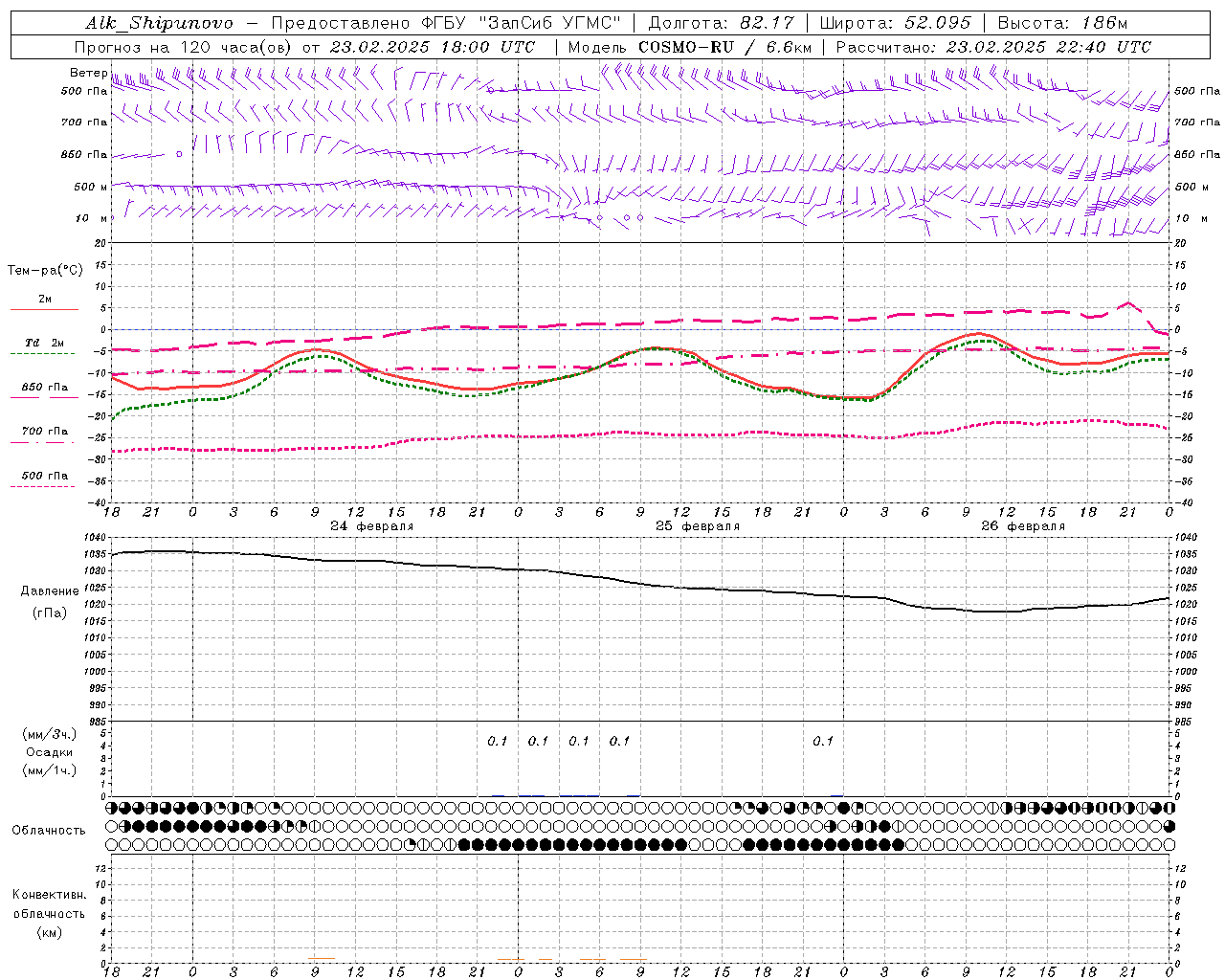Click the right 1020 pressure axis value
This screenshot has width=1225, height=980.
[1186, 605]
